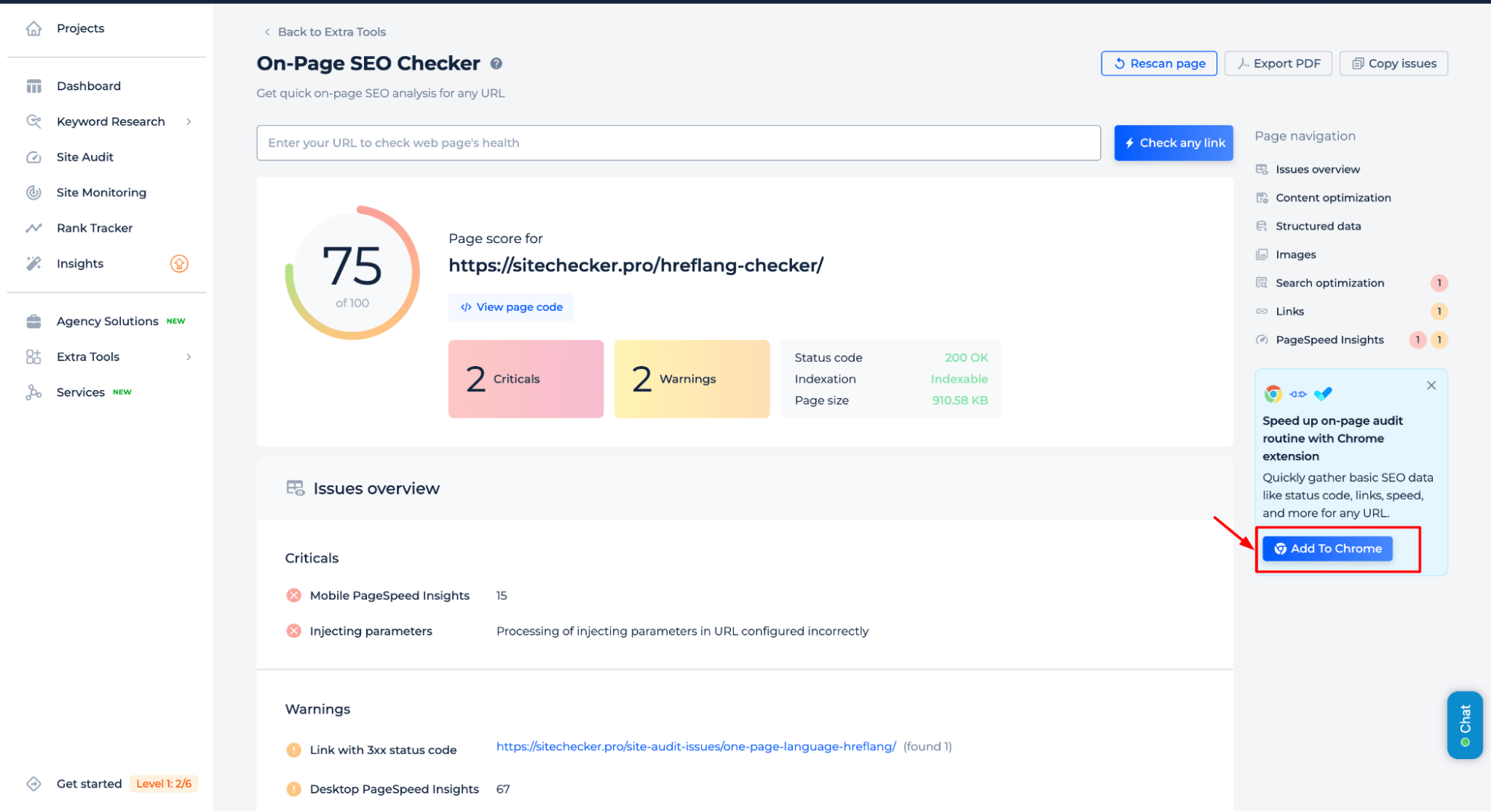Image resolution: width=1491 pixels, height=812 pixels.
Task: Open Rank Tracker from the sidebar
Action: tap(95, 228)
